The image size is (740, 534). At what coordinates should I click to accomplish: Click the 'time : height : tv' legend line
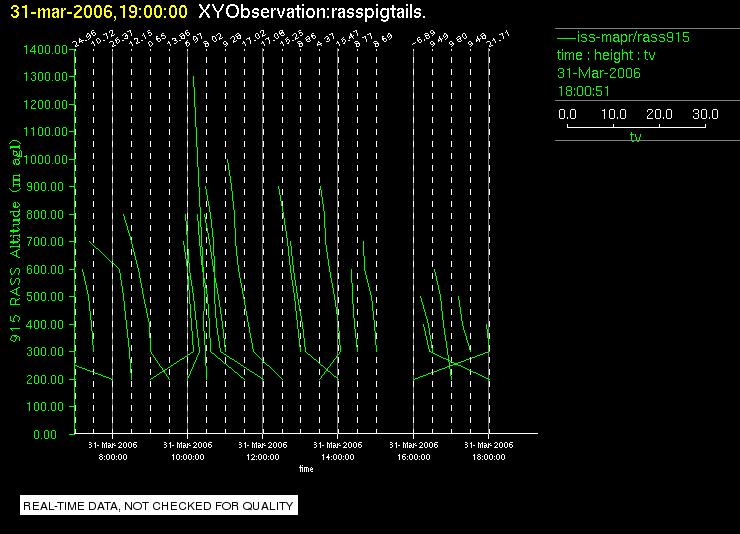[606, 55]
